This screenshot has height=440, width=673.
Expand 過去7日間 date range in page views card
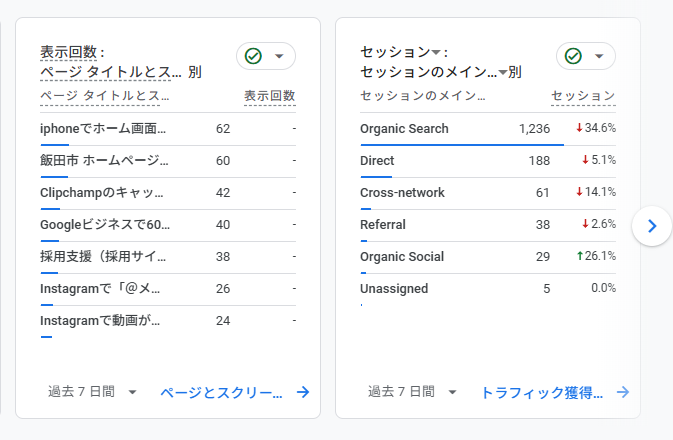point(92,392)
